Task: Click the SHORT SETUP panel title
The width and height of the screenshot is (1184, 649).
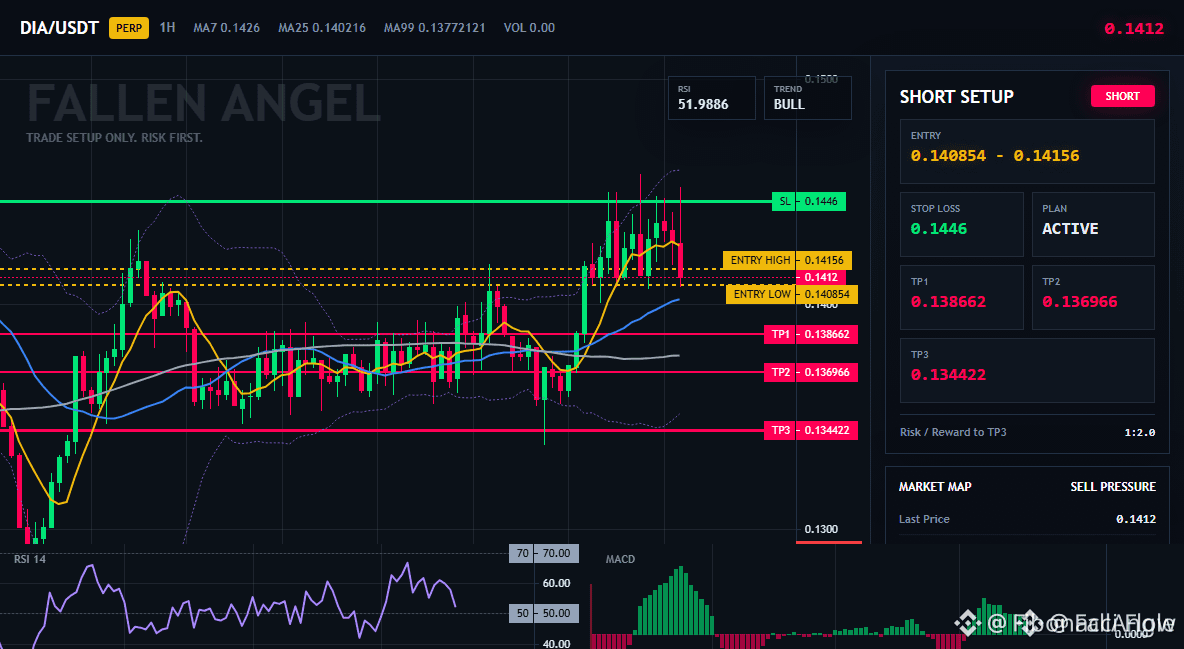Action: pyautogui.click(x=956, y=97)
